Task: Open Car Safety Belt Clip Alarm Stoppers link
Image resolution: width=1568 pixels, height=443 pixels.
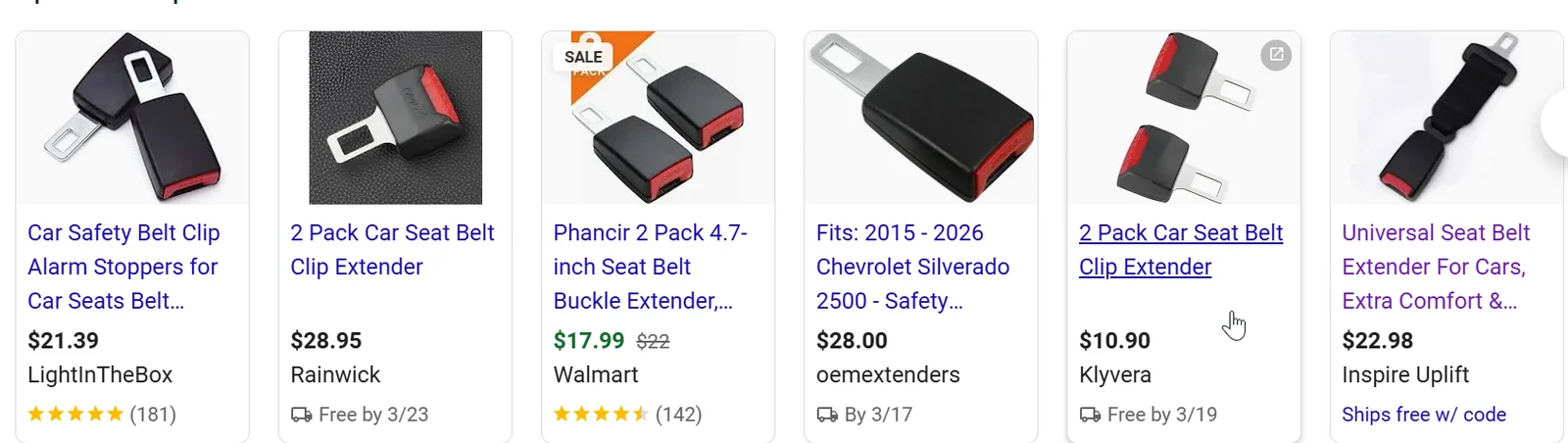Action: (x=123, y=267)
